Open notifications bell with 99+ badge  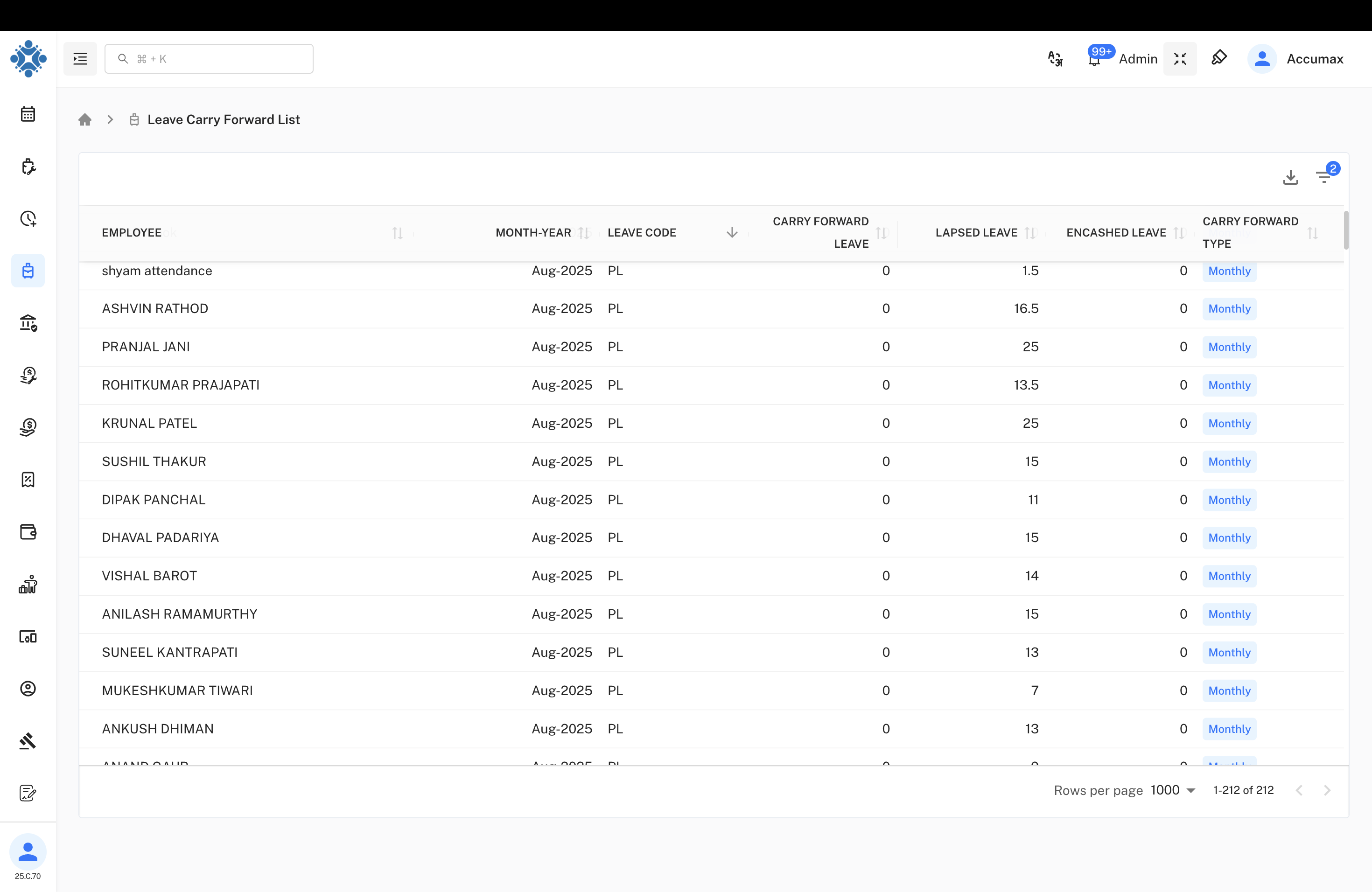(1094, 59)
